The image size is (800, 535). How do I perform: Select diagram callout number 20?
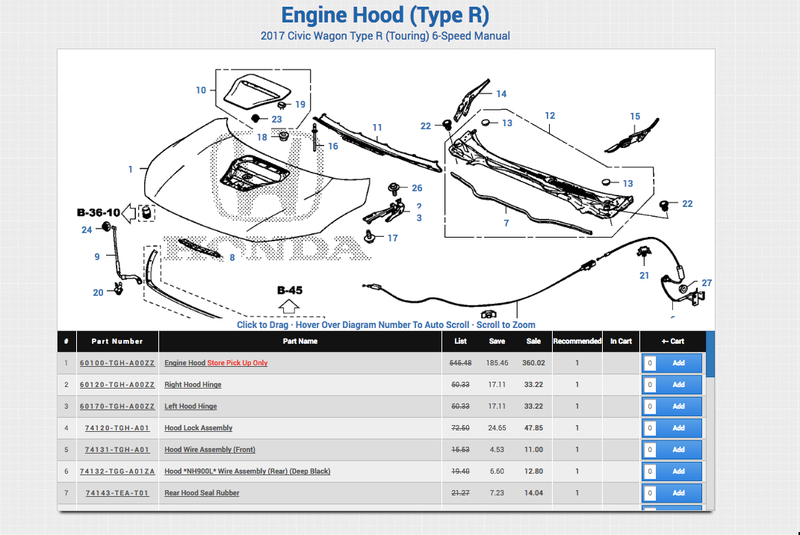(98, 293)
